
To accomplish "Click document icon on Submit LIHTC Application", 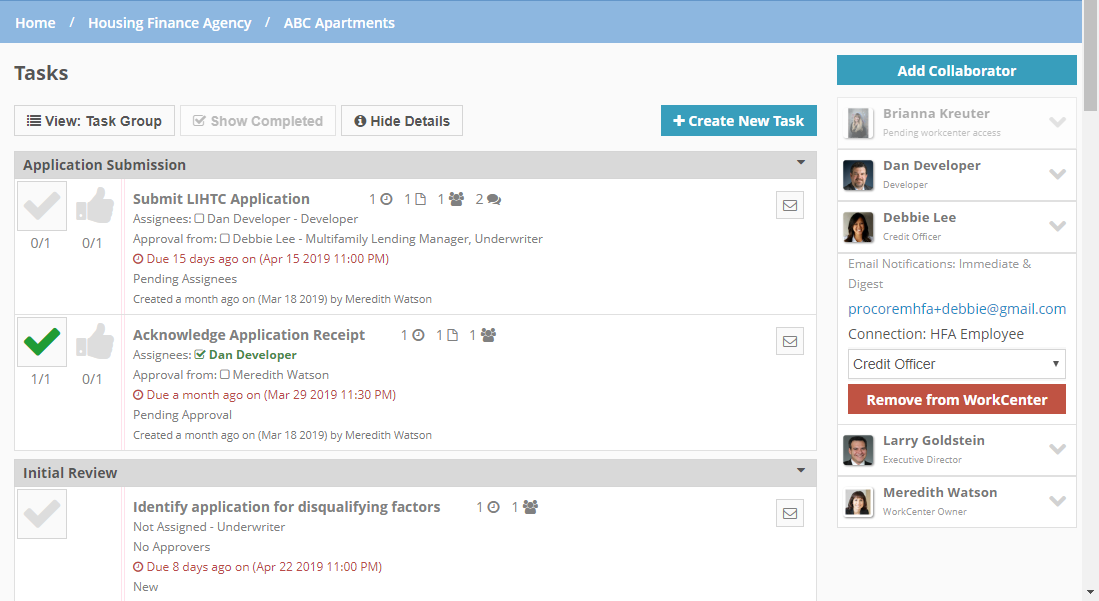I will [x=421, y=199].
